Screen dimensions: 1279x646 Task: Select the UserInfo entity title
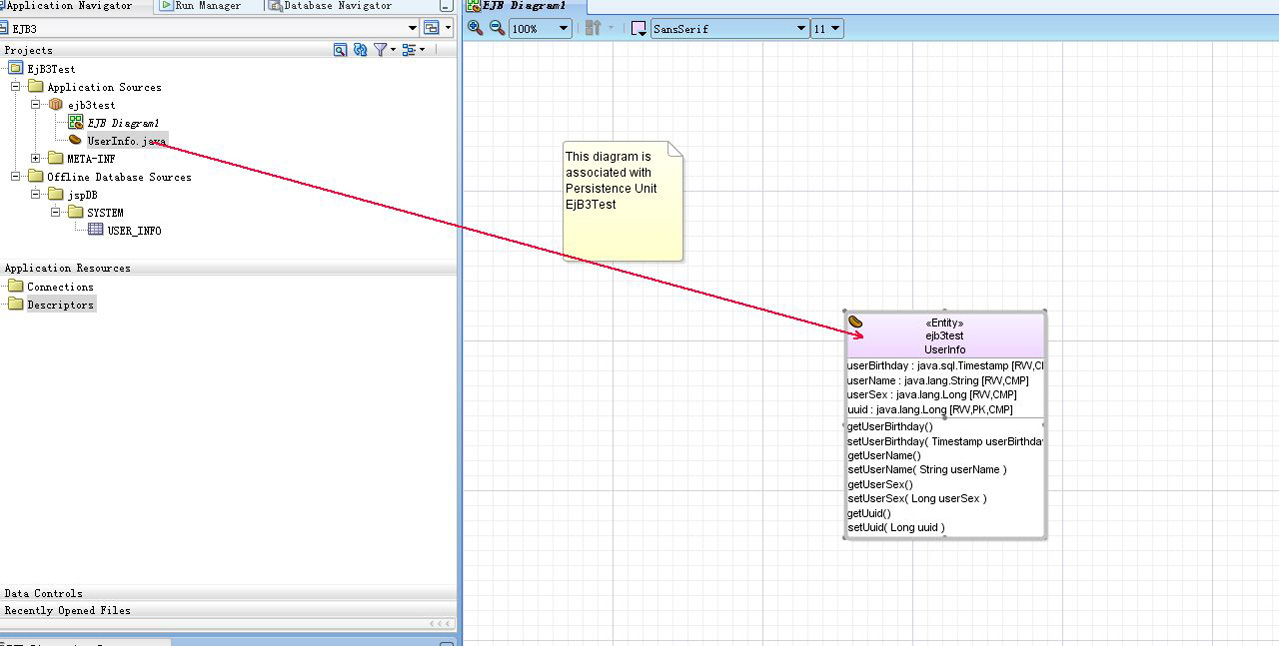pos(945,350)
